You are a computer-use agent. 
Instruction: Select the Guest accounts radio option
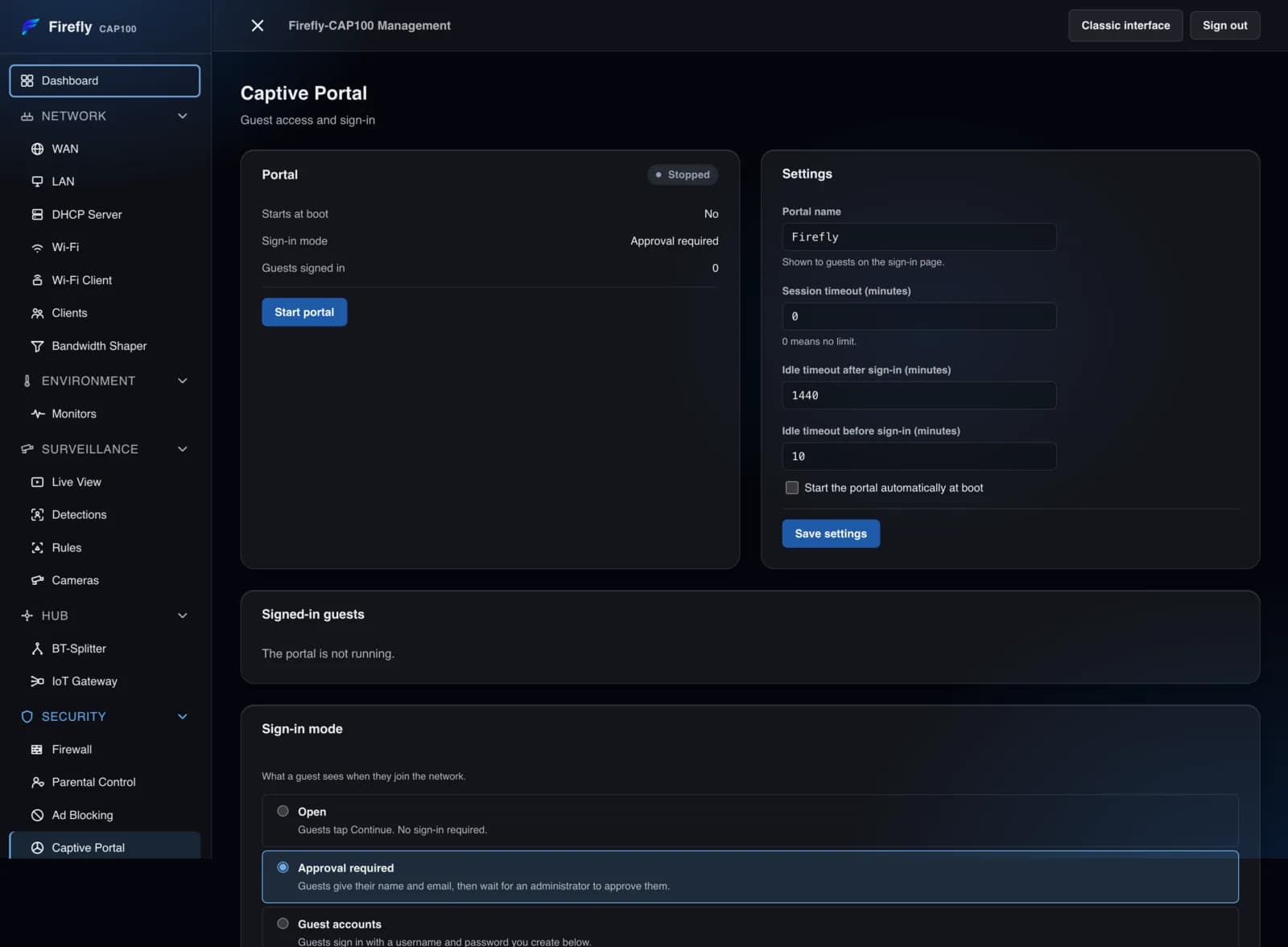pos(283,924)
